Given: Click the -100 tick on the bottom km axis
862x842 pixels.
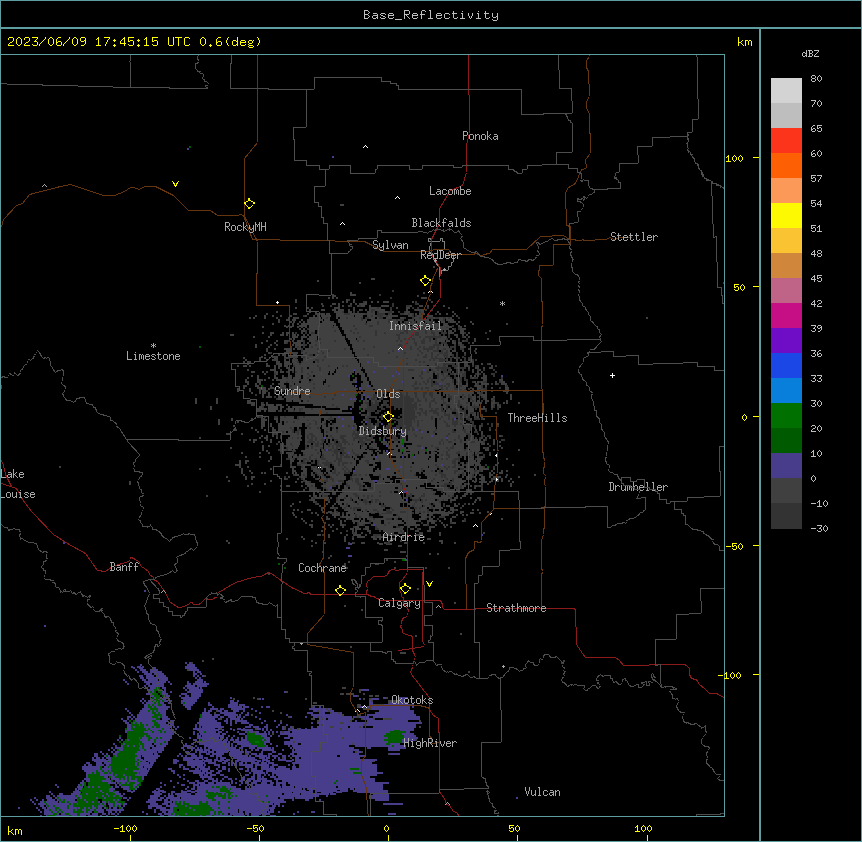Looking at the screenshot, I should tap(126, 828).
